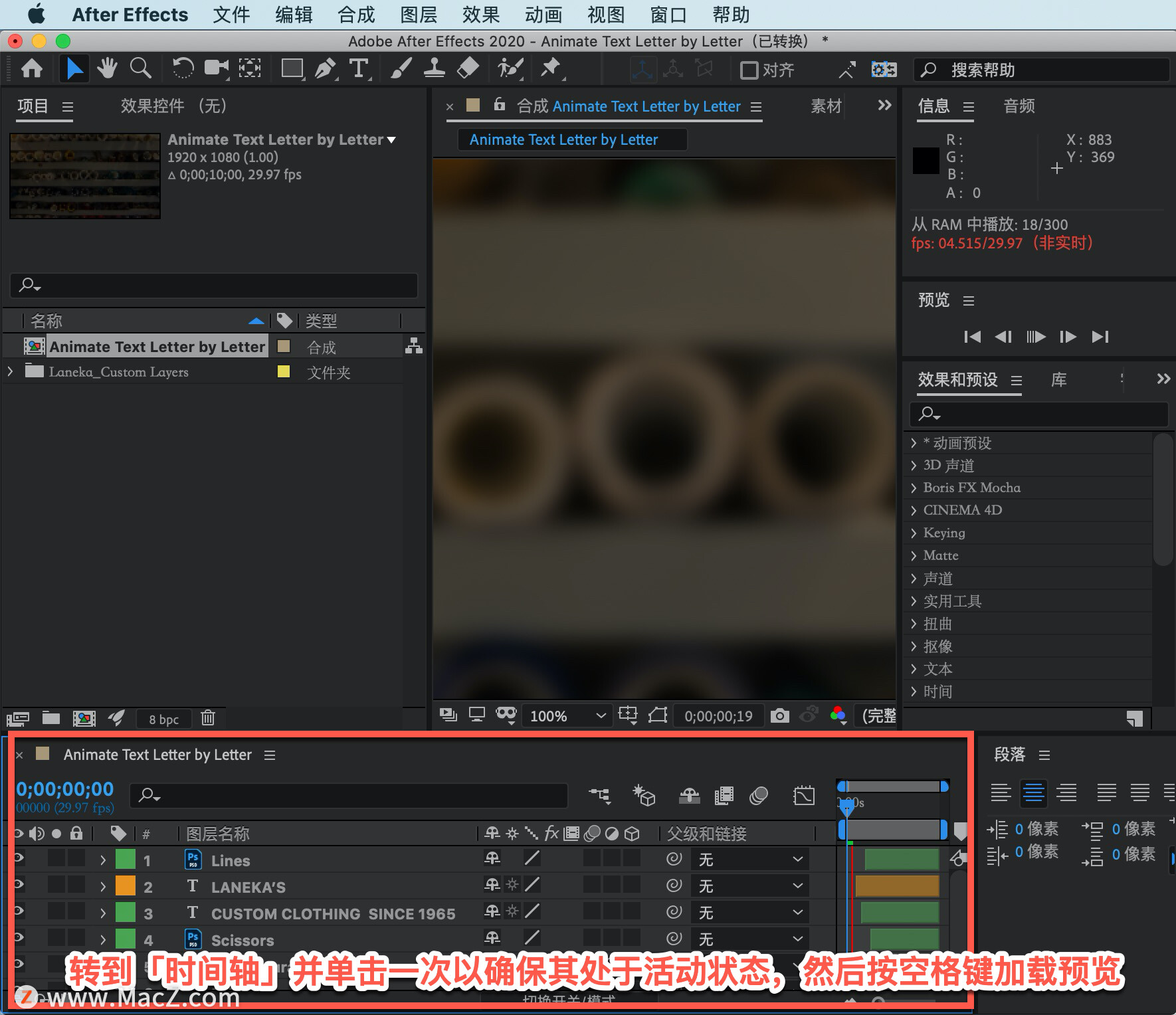This screenshot has height=1015, width=1176.
Task: Expand the LANEKA'S layer properties
Action: (x=103, y=887)
